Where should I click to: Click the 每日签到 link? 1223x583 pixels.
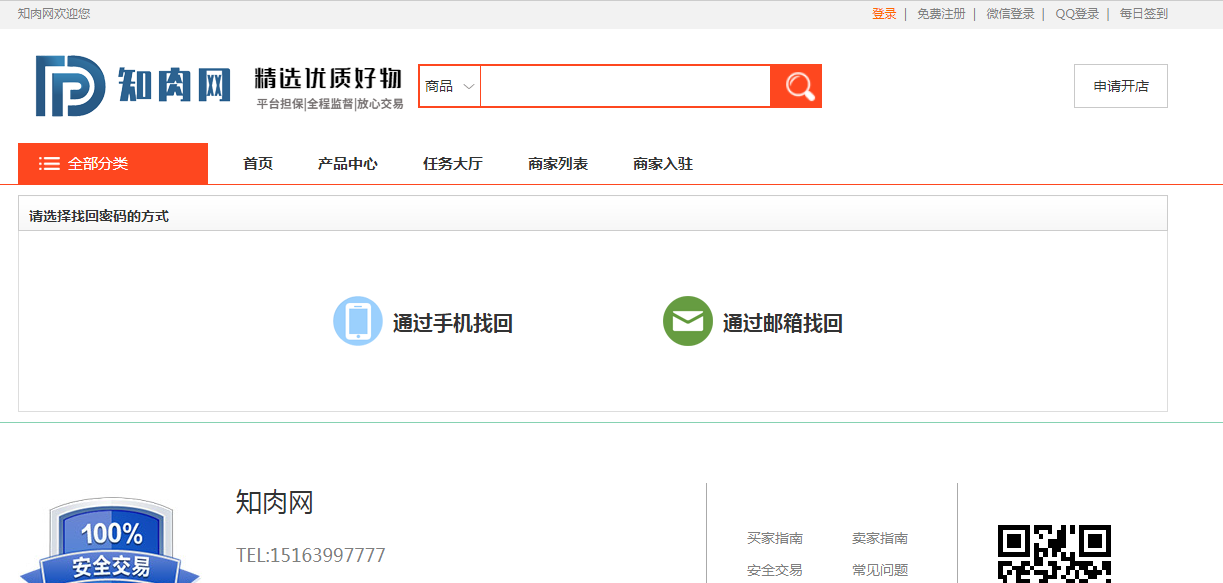coord(1143,14)
